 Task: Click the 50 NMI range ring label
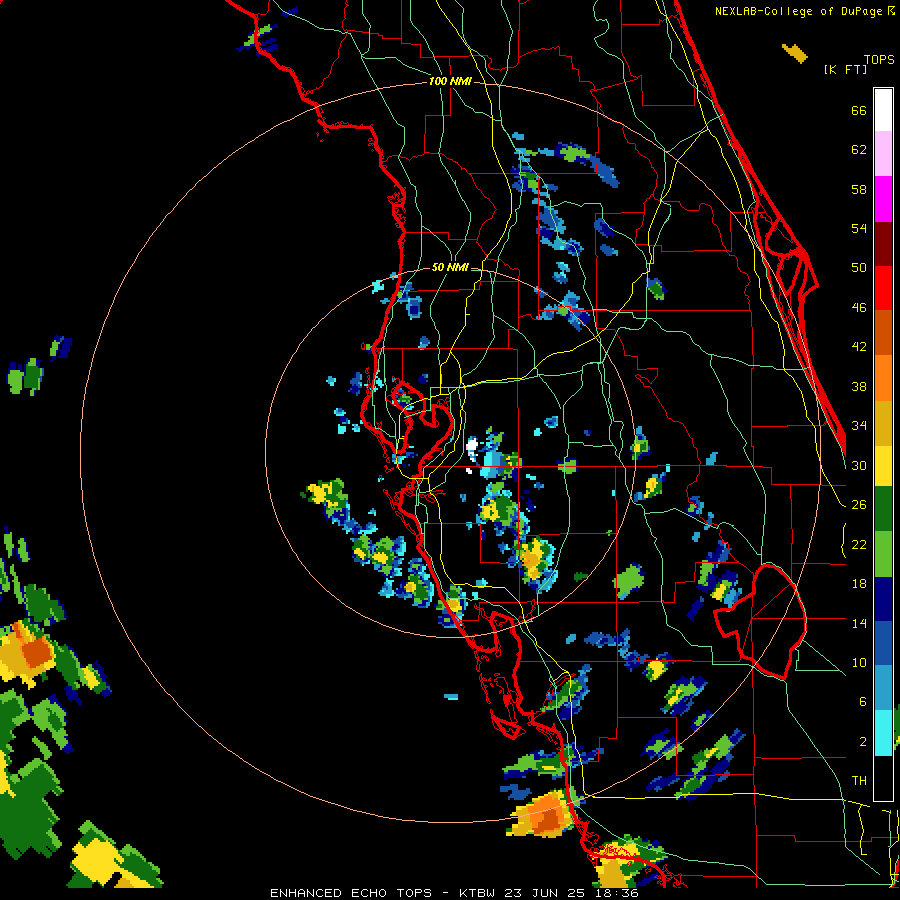click(x=449, y=267)
